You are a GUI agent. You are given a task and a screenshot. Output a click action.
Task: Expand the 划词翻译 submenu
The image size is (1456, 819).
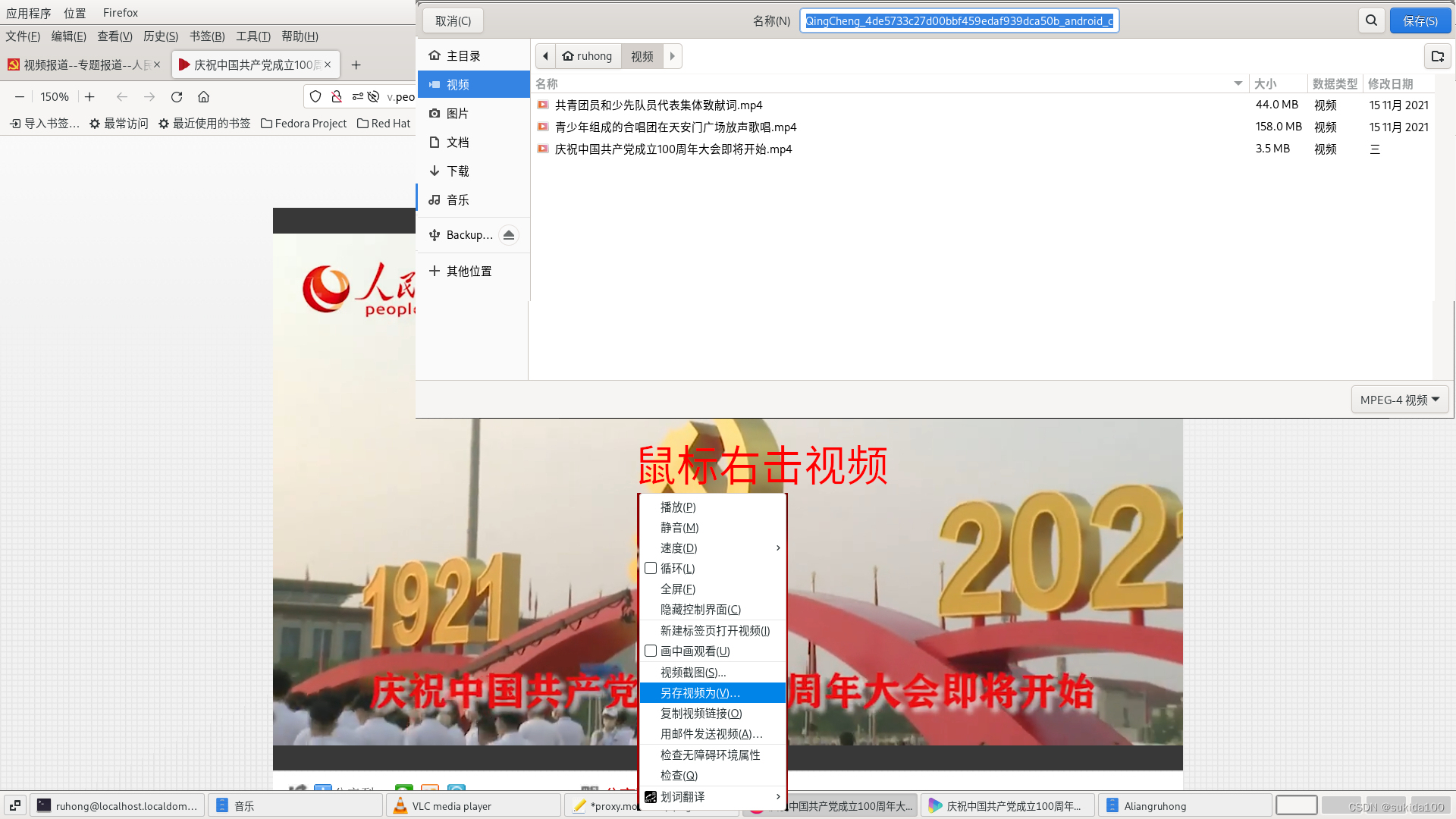(713, 797)
